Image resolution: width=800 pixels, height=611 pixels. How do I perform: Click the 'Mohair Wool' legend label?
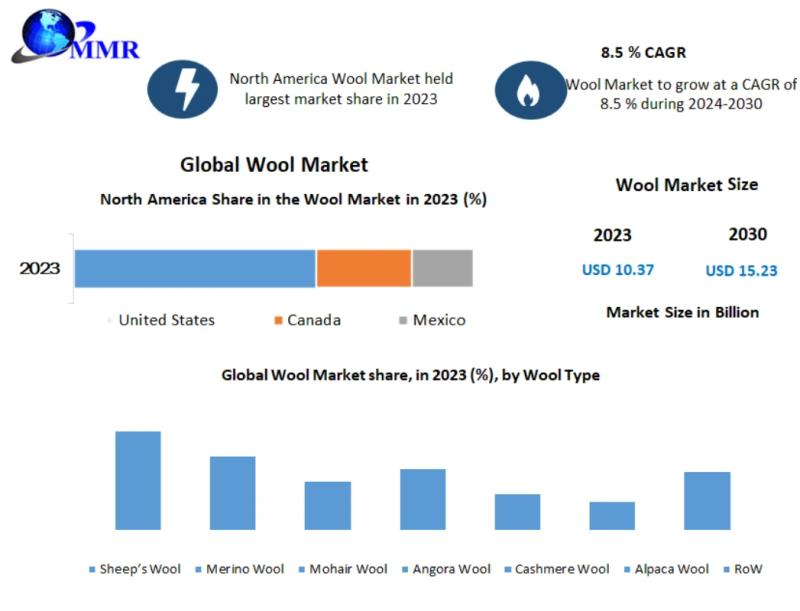tap(348, 569)
